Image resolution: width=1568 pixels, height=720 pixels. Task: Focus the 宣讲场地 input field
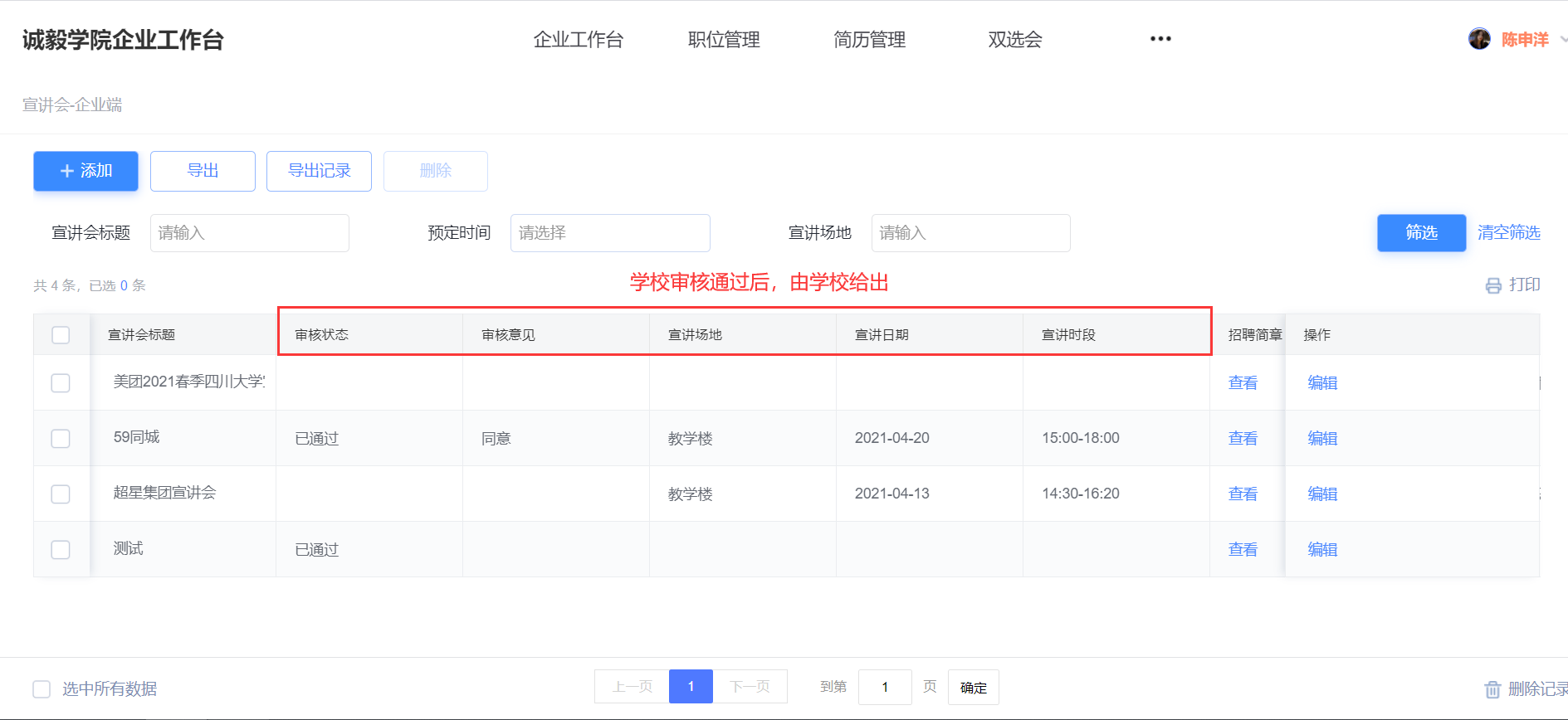click(x=970, y=233)
